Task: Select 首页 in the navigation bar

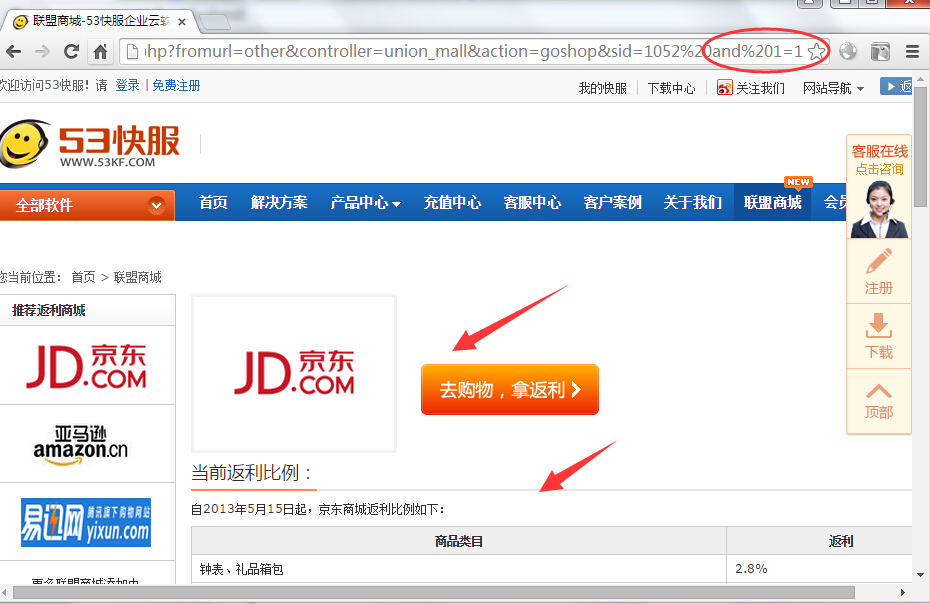Action: click(213, 202)
